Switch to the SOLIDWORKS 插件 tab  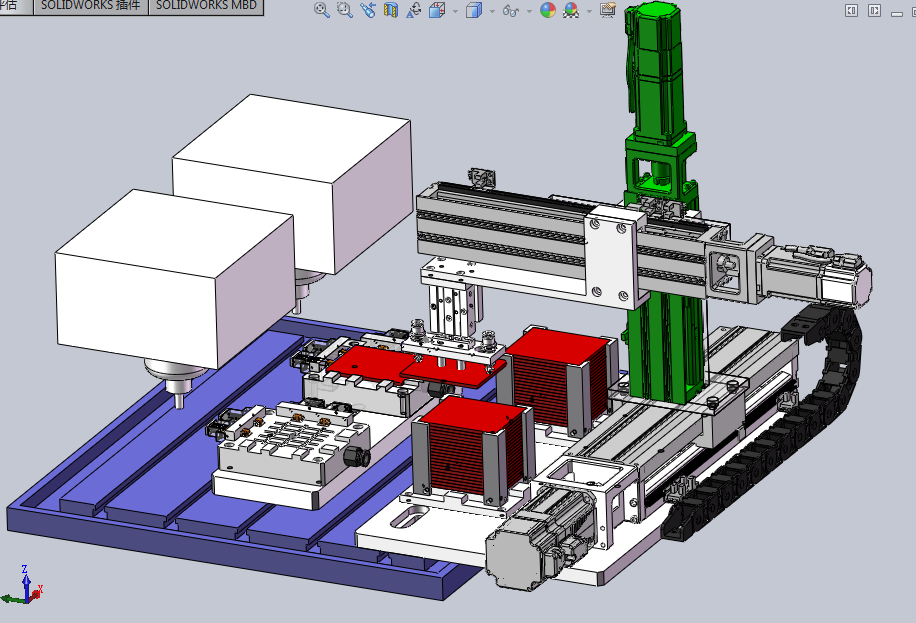pos(90,6)
